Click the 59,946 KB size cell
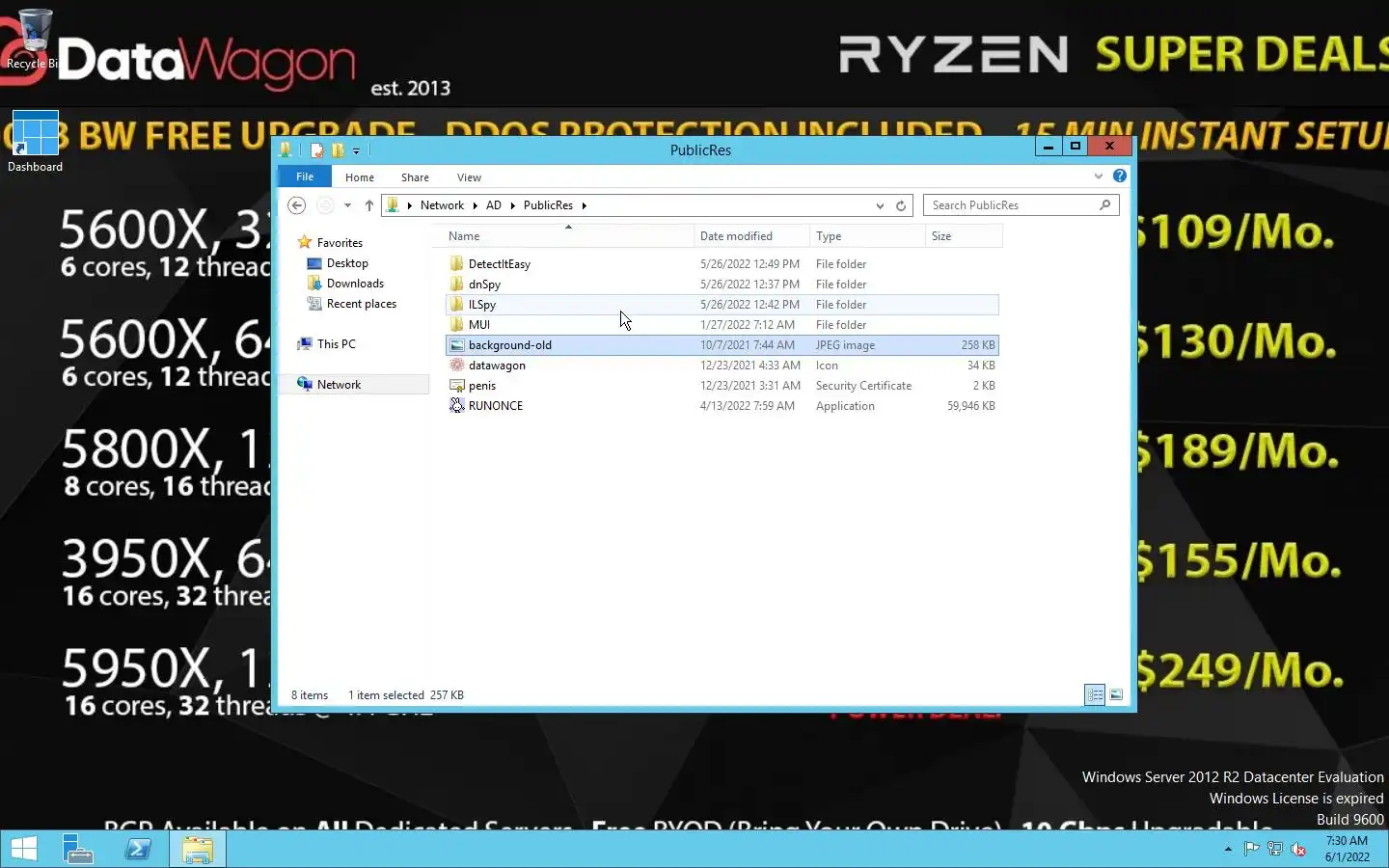1389x868 pixels. click(x=970, y=406)
